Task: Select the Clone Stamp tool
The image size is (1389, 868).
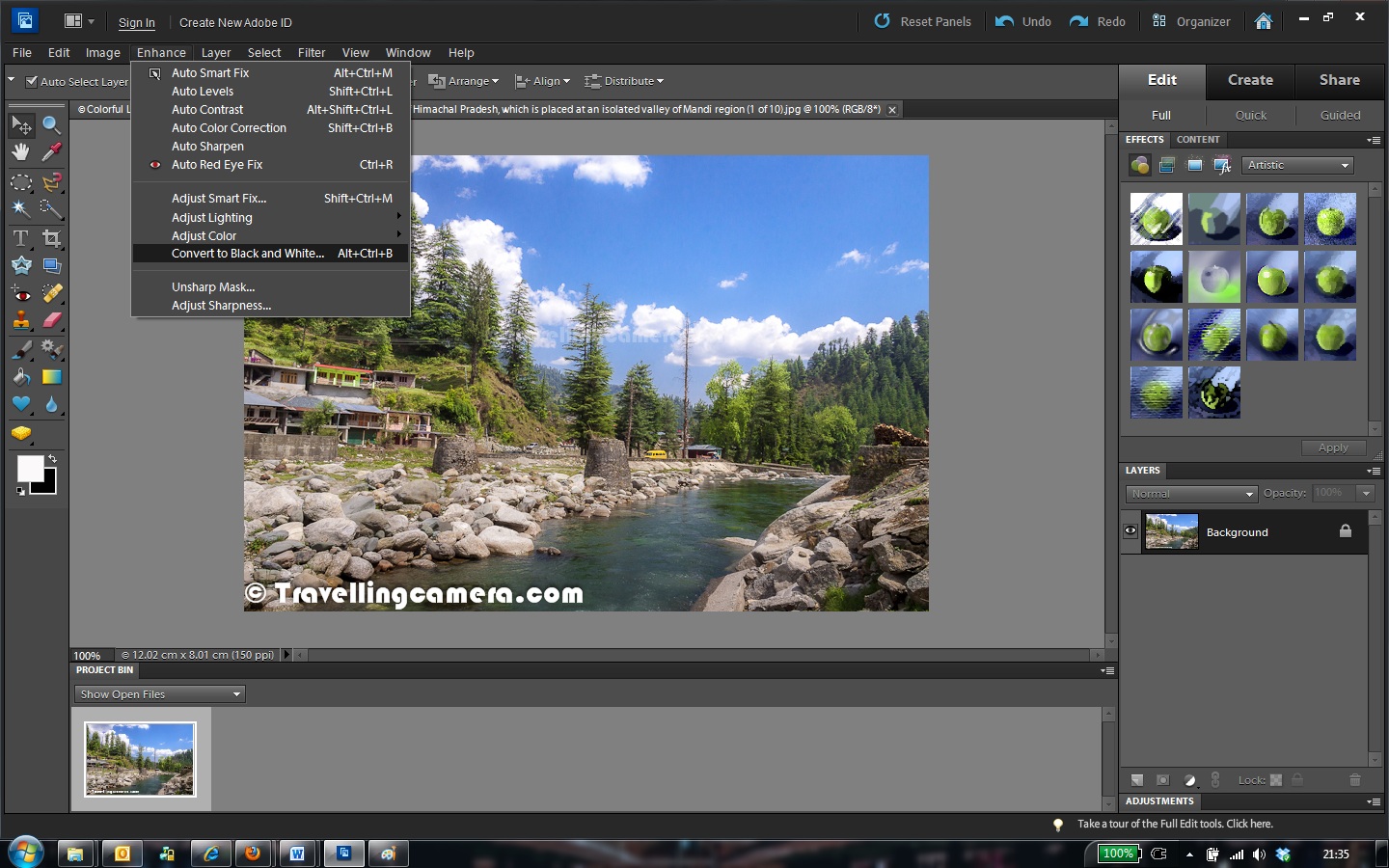Action: pyautogui.click(x=21, y=320)
